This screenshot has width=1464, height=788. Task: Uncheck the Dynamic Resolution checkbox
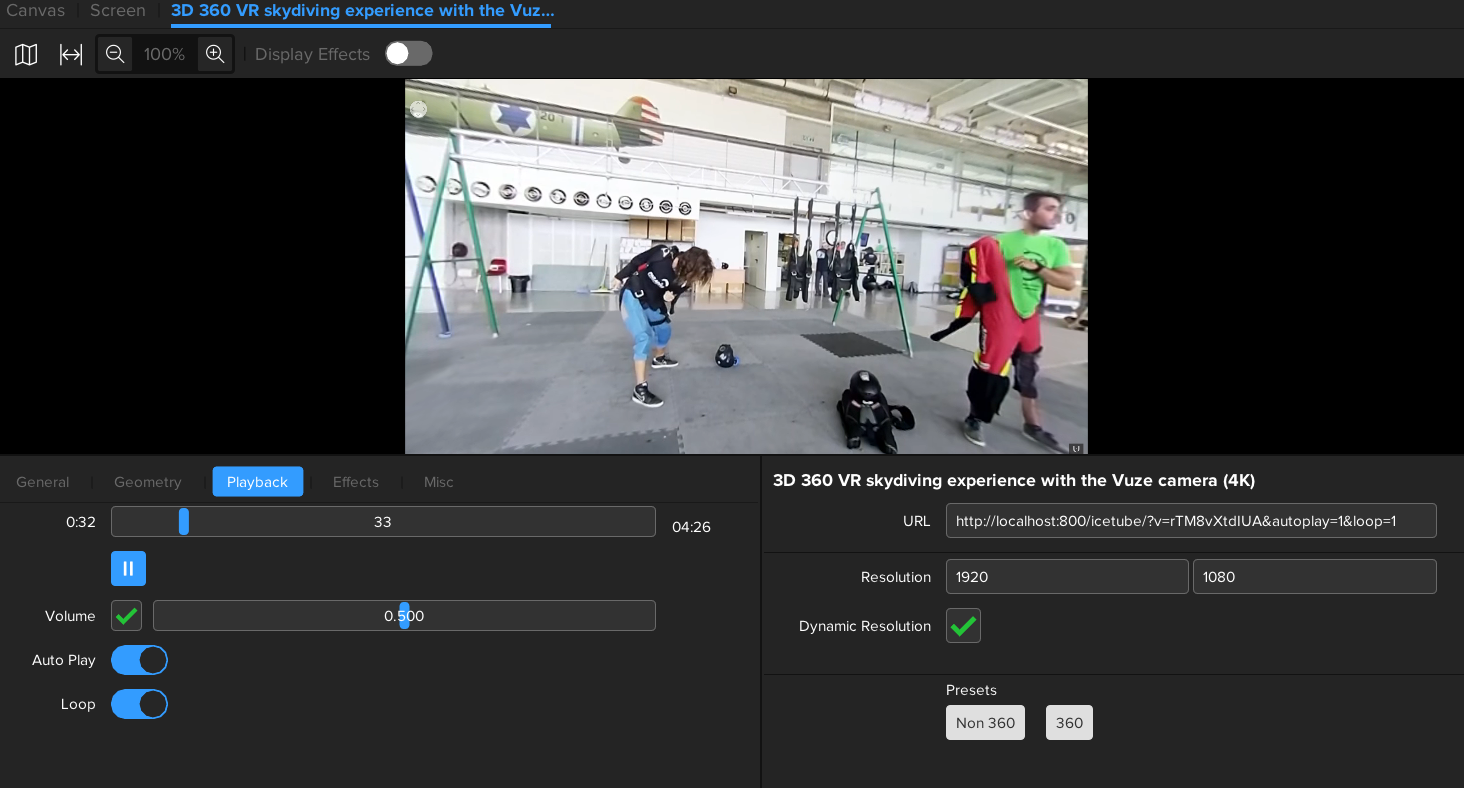(963, 626)
